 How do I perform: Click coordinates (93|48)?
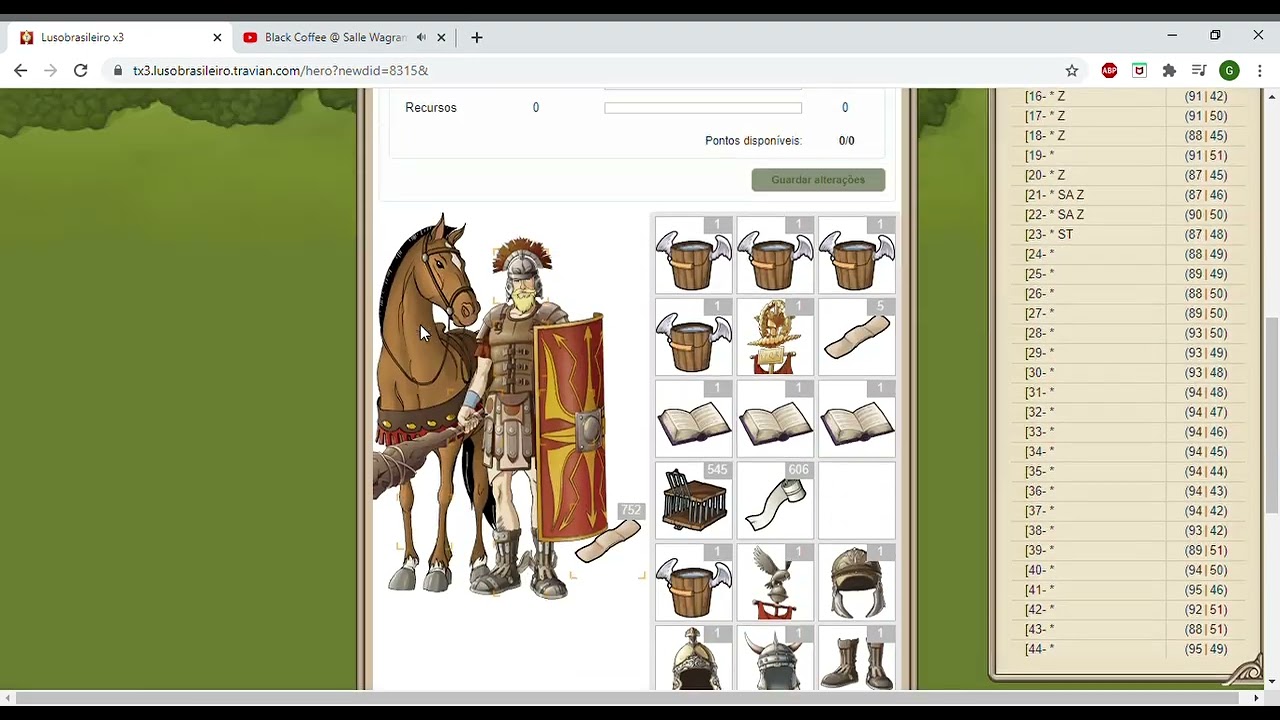click(1205, 373)
